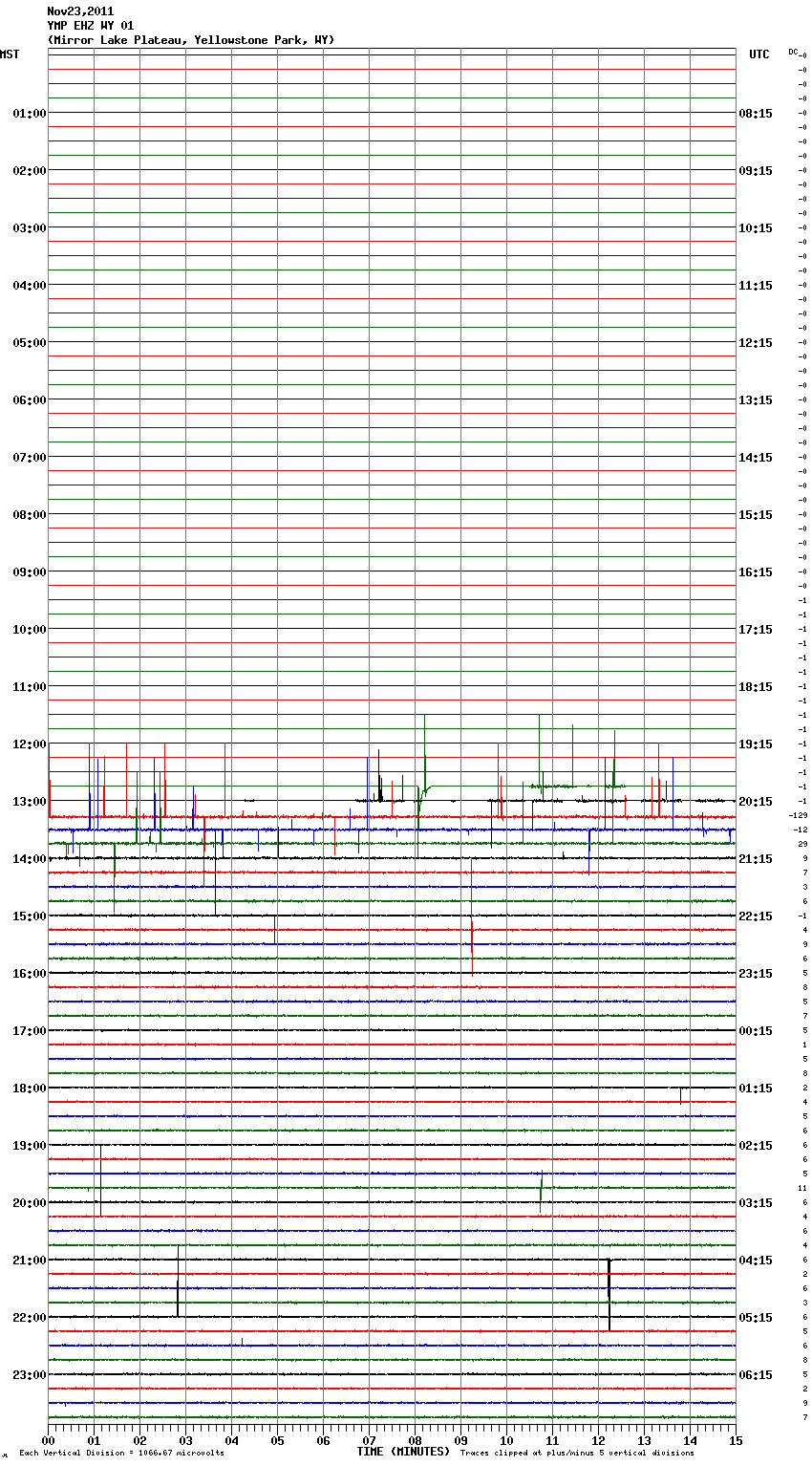Click the UTC time label "19:15"
812x1466 pixels.
(756, 744)
